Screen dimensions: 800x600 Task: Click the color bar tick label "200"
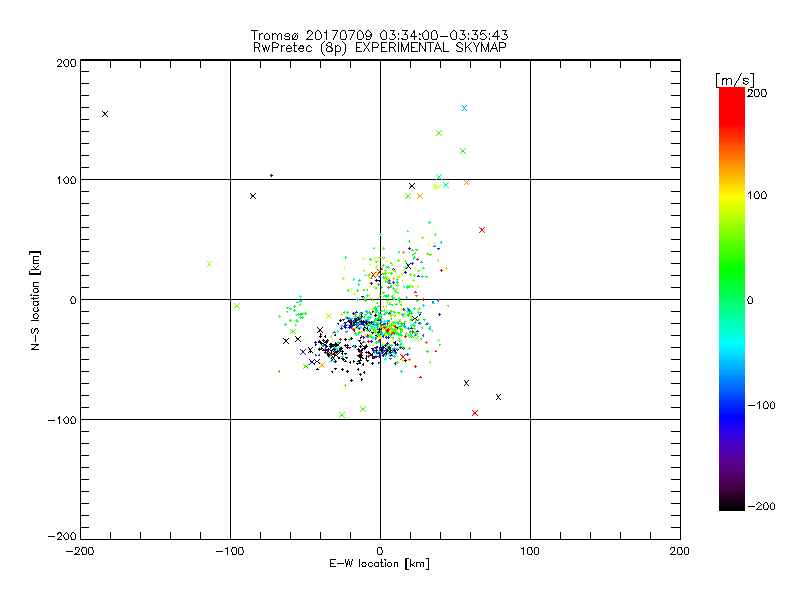click(x=757, y=93)
